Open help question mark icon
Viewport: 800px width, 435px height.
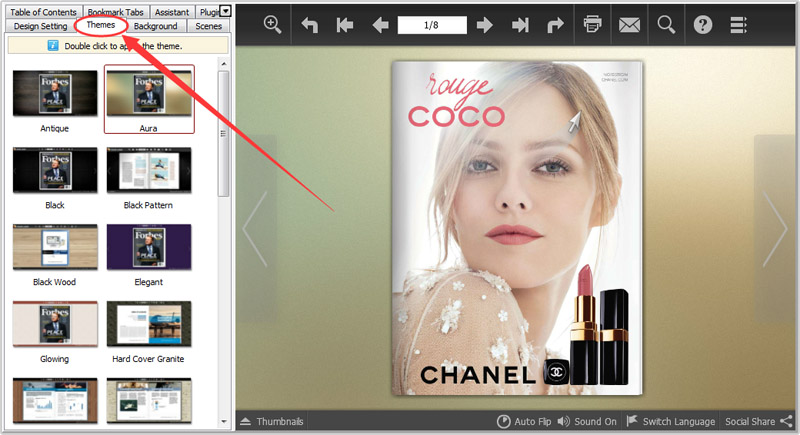[703, 24]
